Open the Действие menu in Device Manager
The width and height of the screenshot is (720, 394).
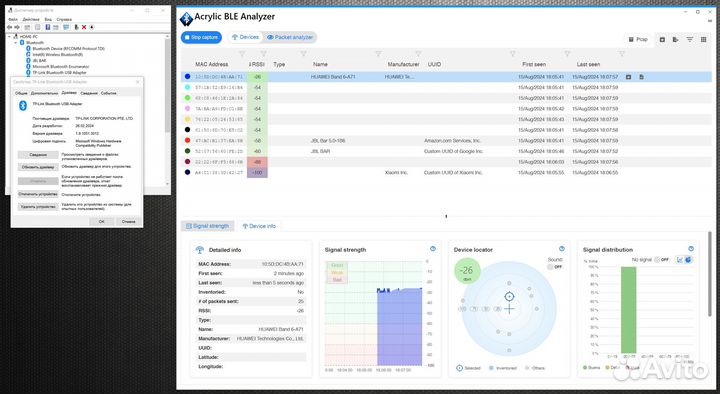pyautogui.click(x=31, y=20)
